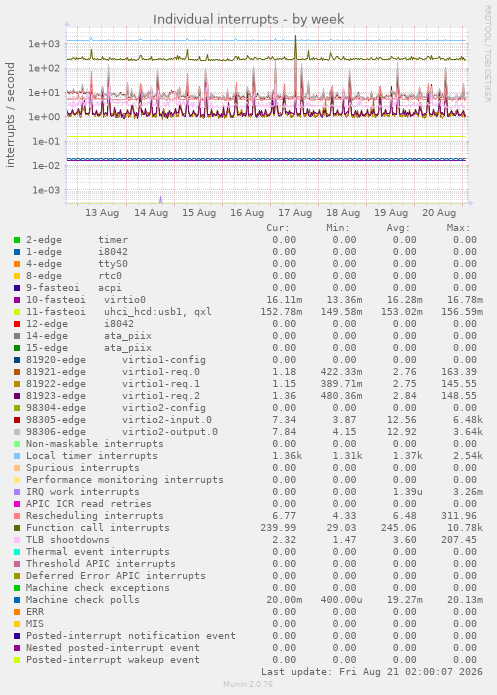Click the salmon Rescheduling interrupts swatch
This screenshot has height=695, width=497.
(x=17, y=516)
